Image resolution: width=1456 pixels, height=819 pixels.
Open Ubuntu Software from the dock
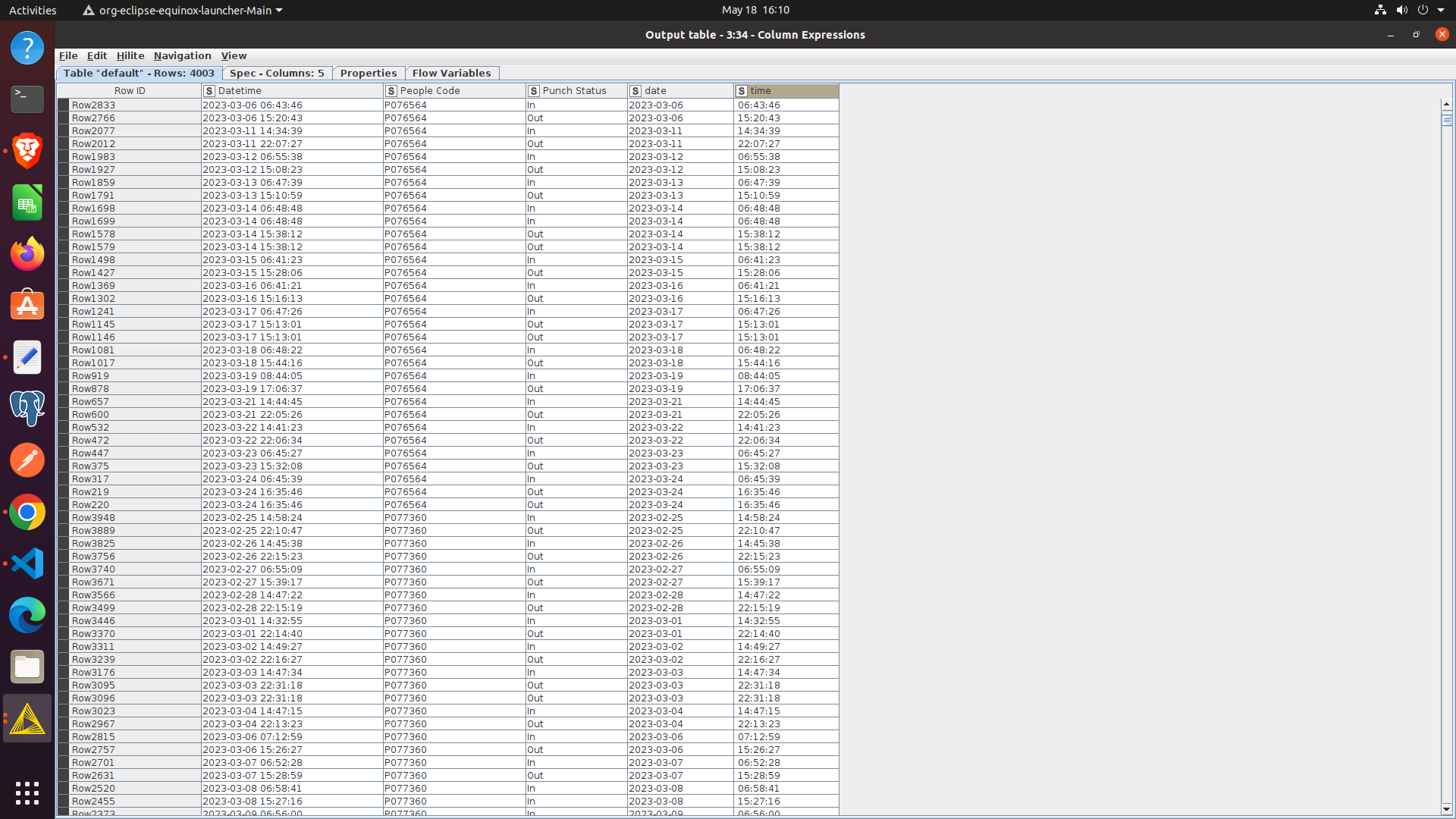point(27,306)
